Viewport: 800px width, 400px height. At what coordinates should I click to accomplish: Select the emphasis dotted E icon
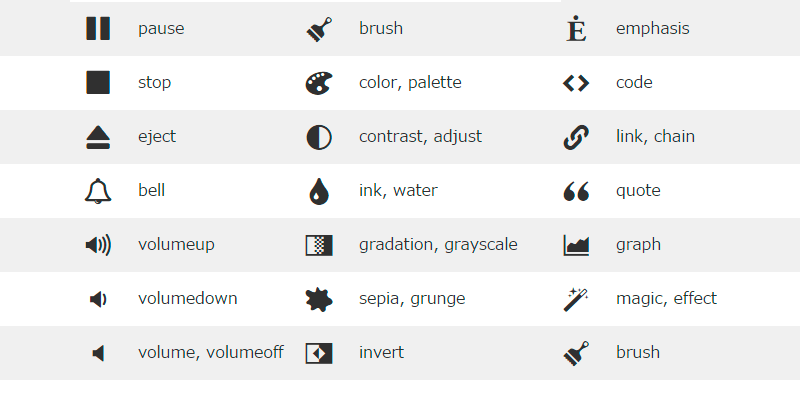coord(575,29)
